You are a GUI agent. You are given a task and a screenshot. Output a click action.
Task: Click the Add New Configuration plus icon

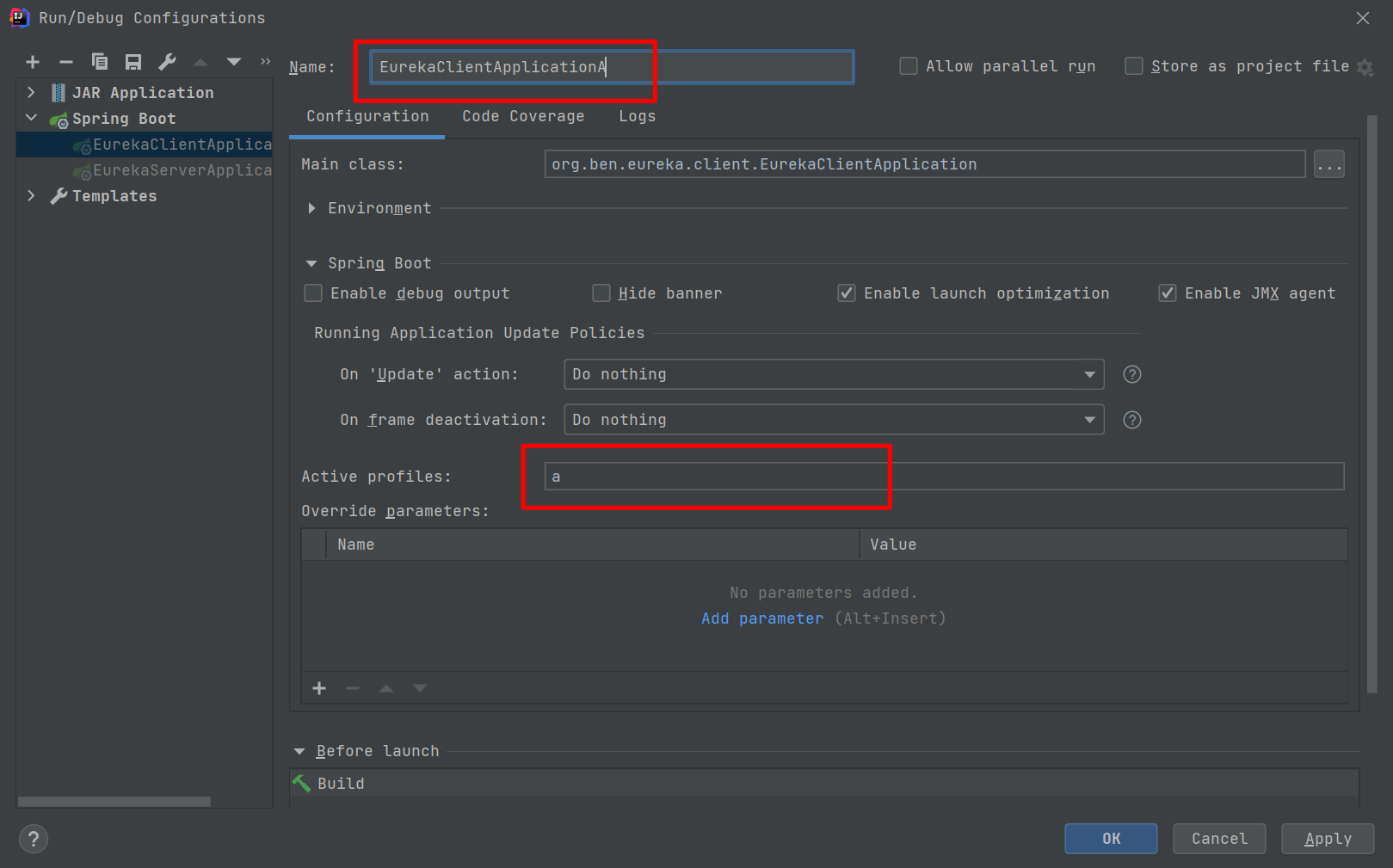pyautogui.click(x=33, y=62)
